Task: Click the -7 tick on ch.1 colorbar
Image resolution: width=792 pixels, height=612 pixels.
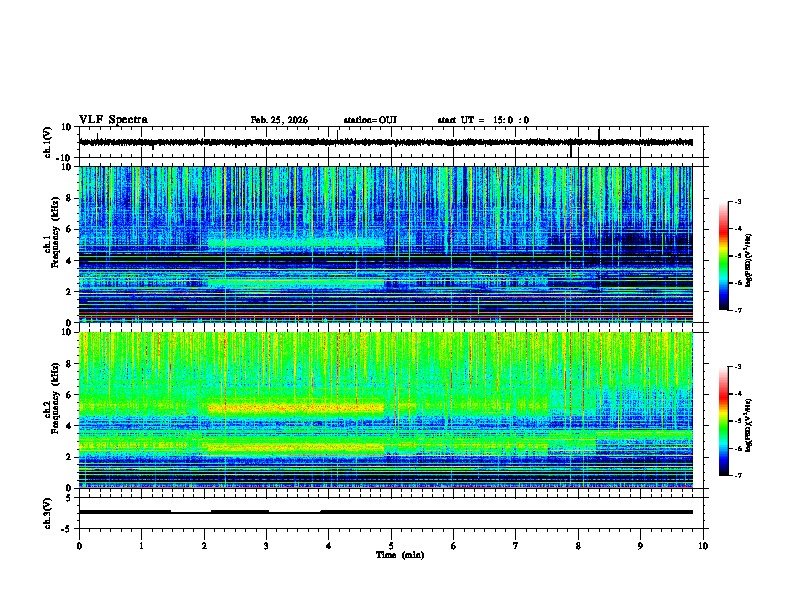Action: [738, 310]
